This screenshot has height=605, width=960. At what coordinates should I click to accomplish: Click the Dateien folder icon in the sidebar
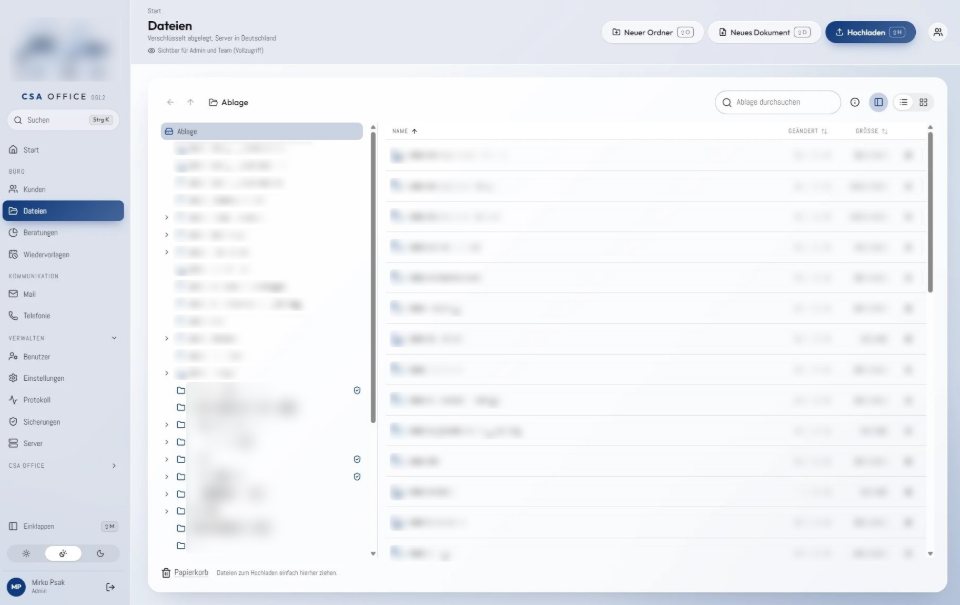click(x=13, y=211)
